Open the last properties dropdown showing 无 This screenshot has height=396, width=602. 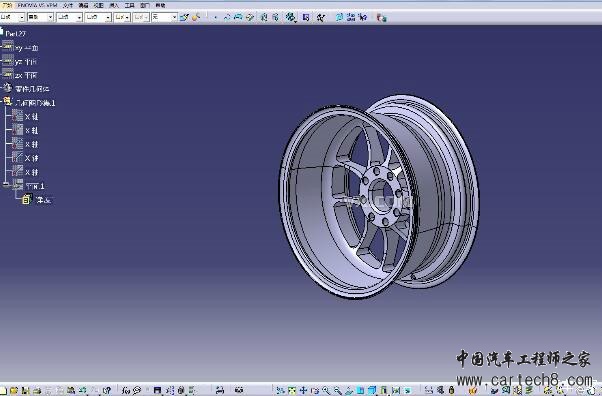tap(164, 17)
